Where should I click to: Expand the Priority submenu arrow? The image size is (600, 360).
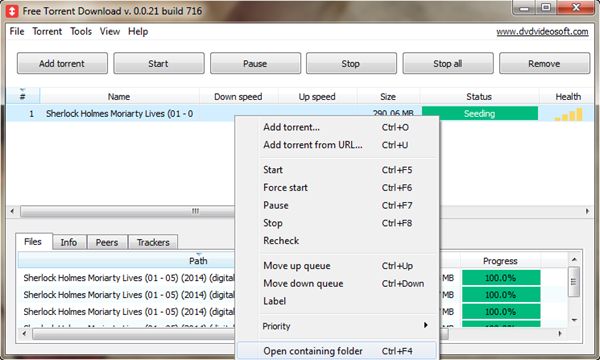click(426, 326)
